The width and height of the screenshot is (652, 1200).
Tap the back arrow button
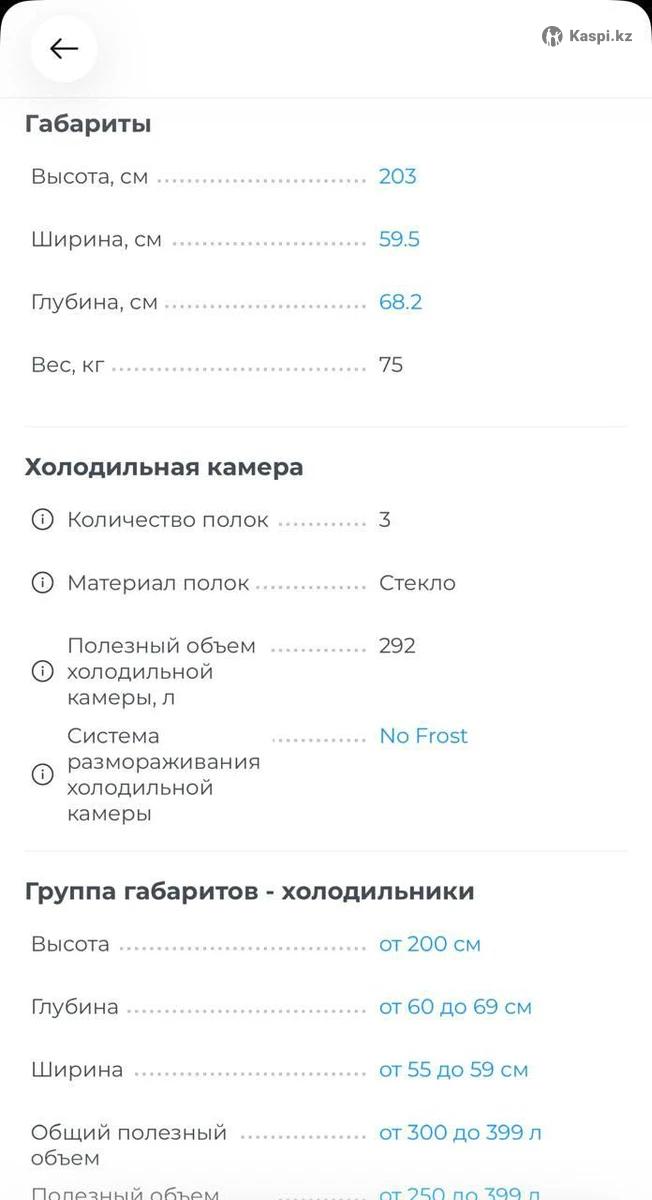[64, 49]
